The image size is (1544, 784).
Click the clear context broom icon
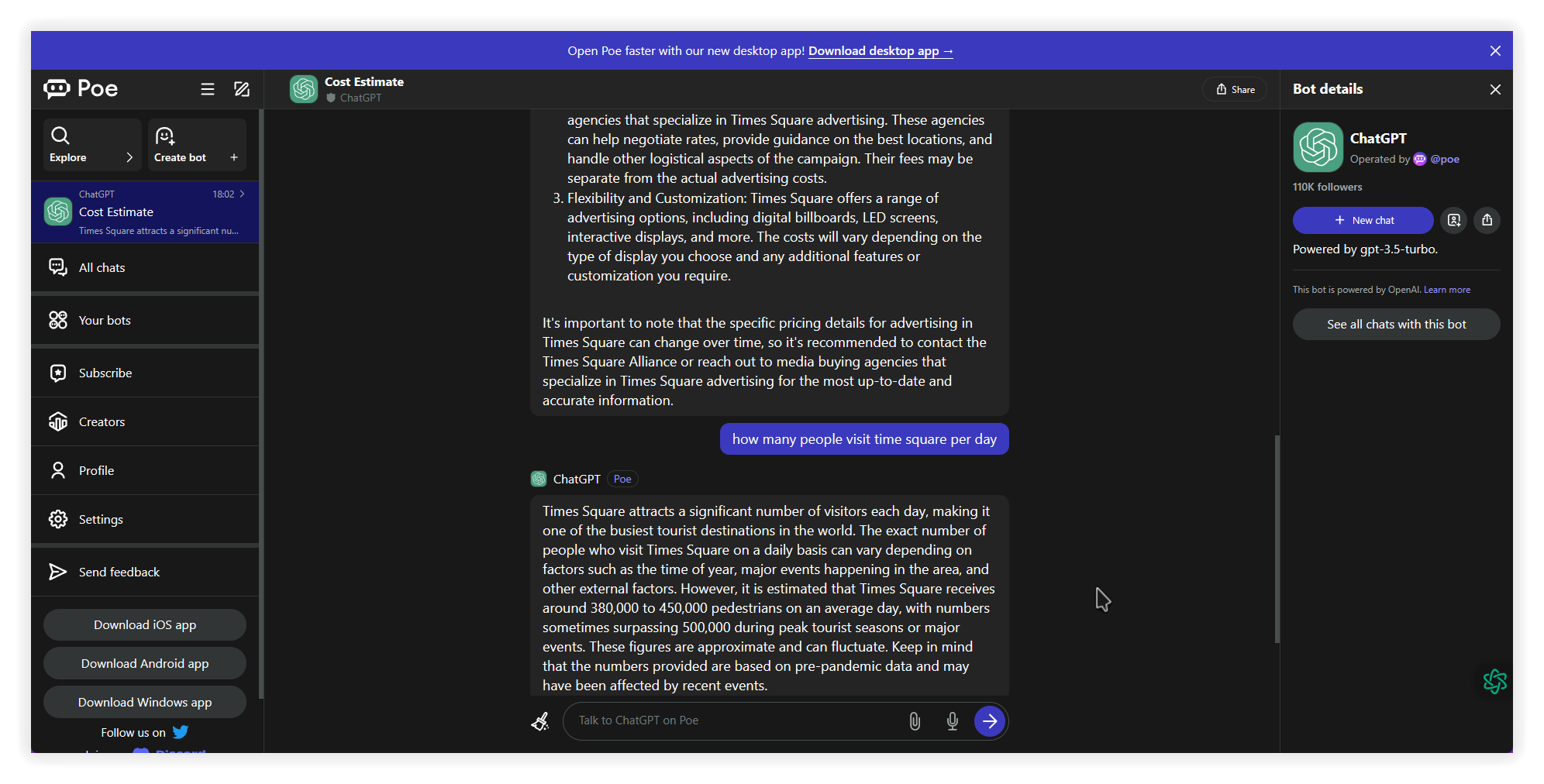[540, 721]
